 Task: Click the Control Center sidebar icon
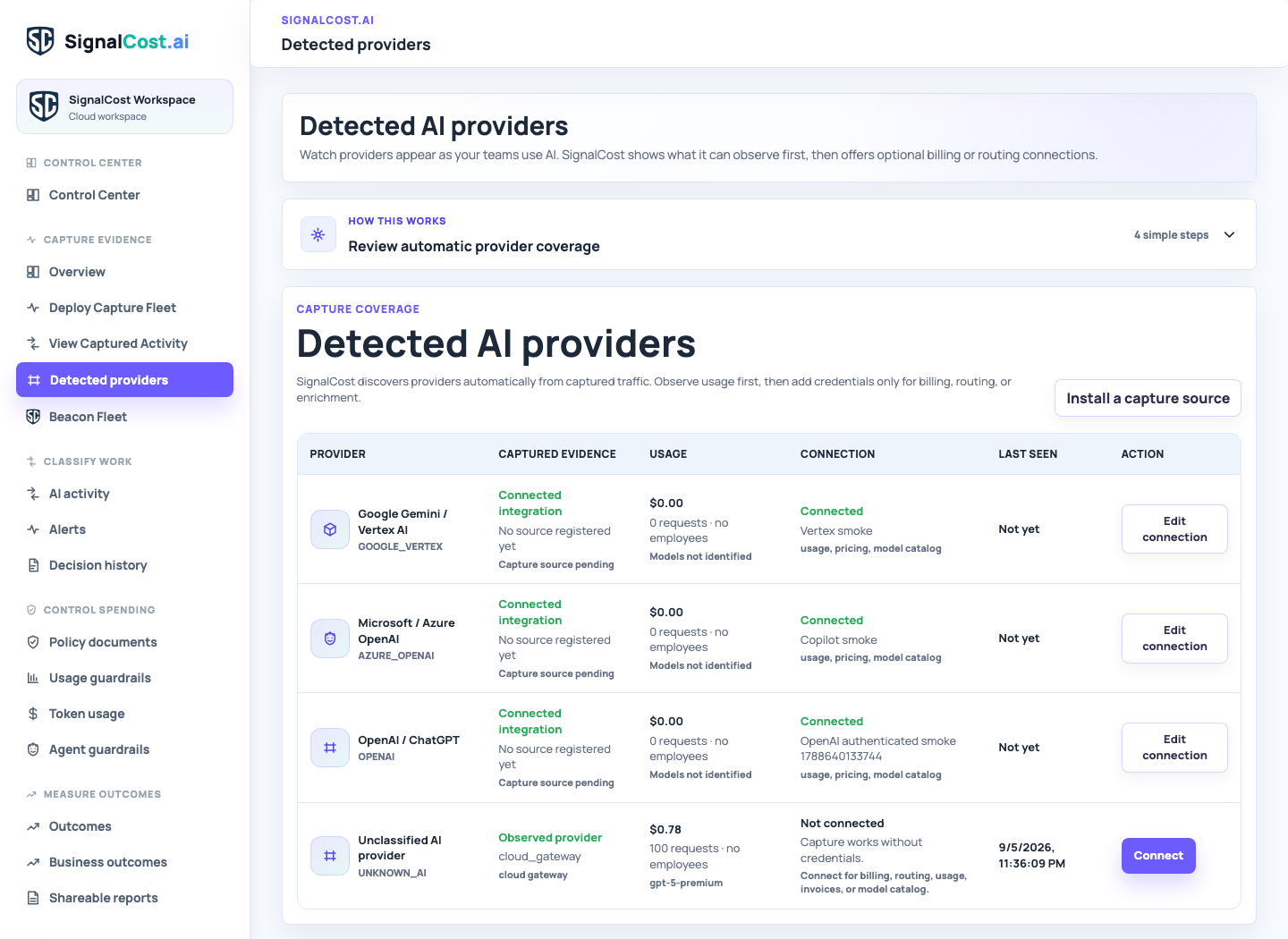coord(33,195)
